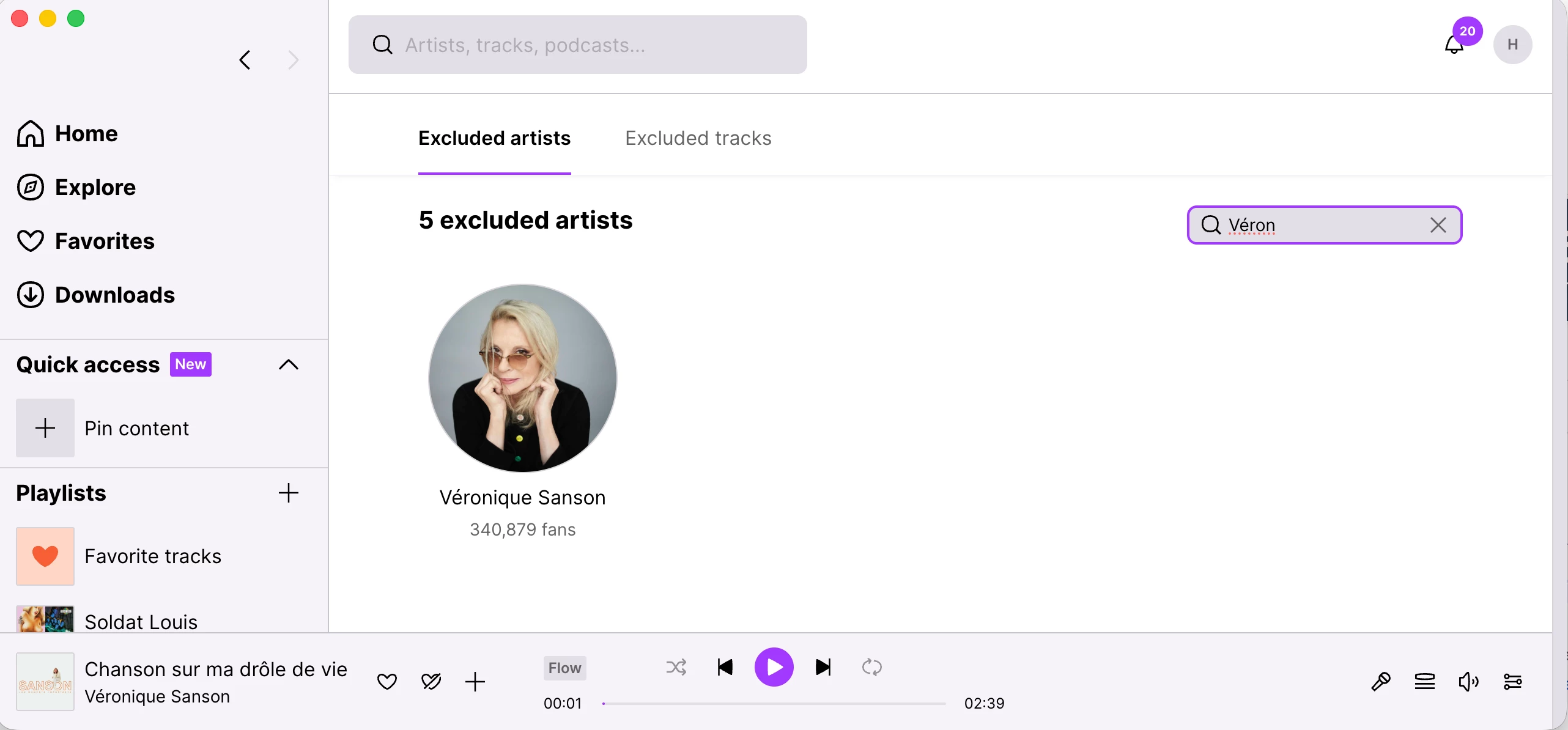Viewport: 1568px width, 730px height.
Task: Favorite the current track with heart
Action: [x=386, y=681]
